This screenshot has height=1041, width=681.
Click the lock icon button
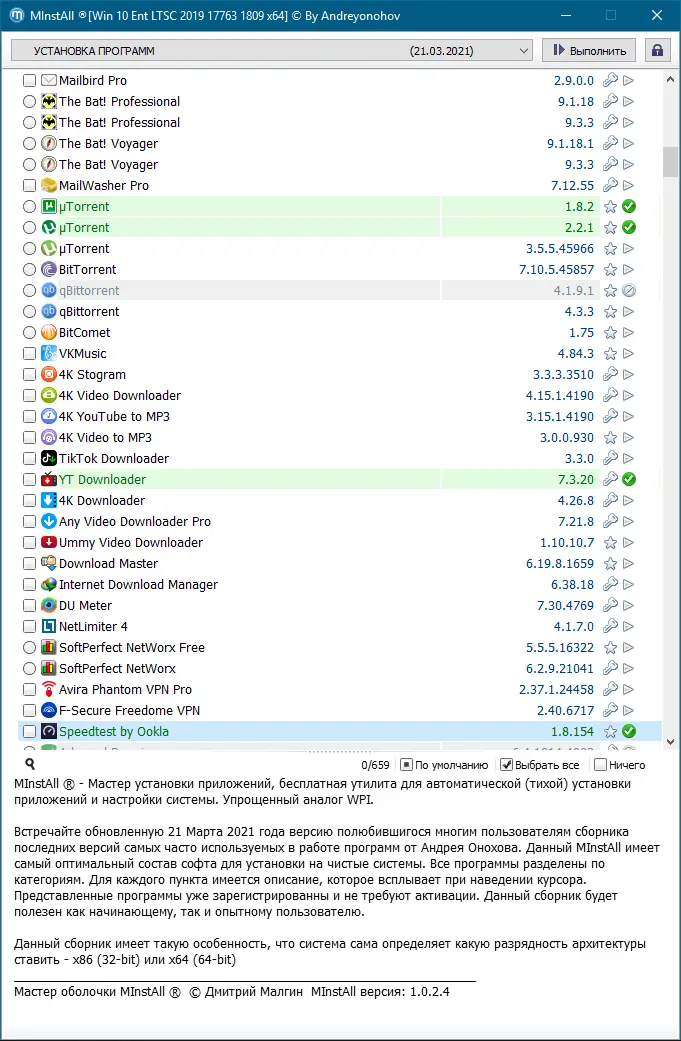(657, 50)
